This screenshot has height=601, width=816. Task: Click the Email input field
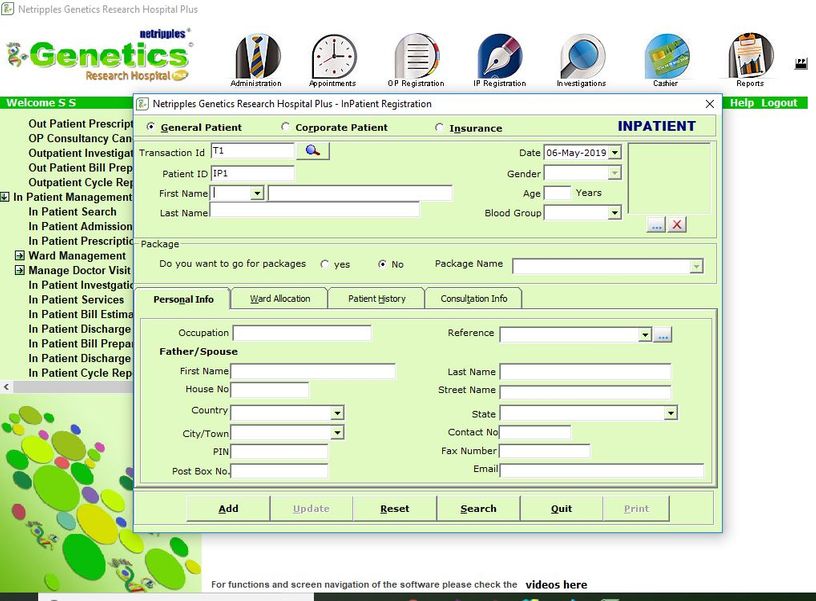pos(602,470)
